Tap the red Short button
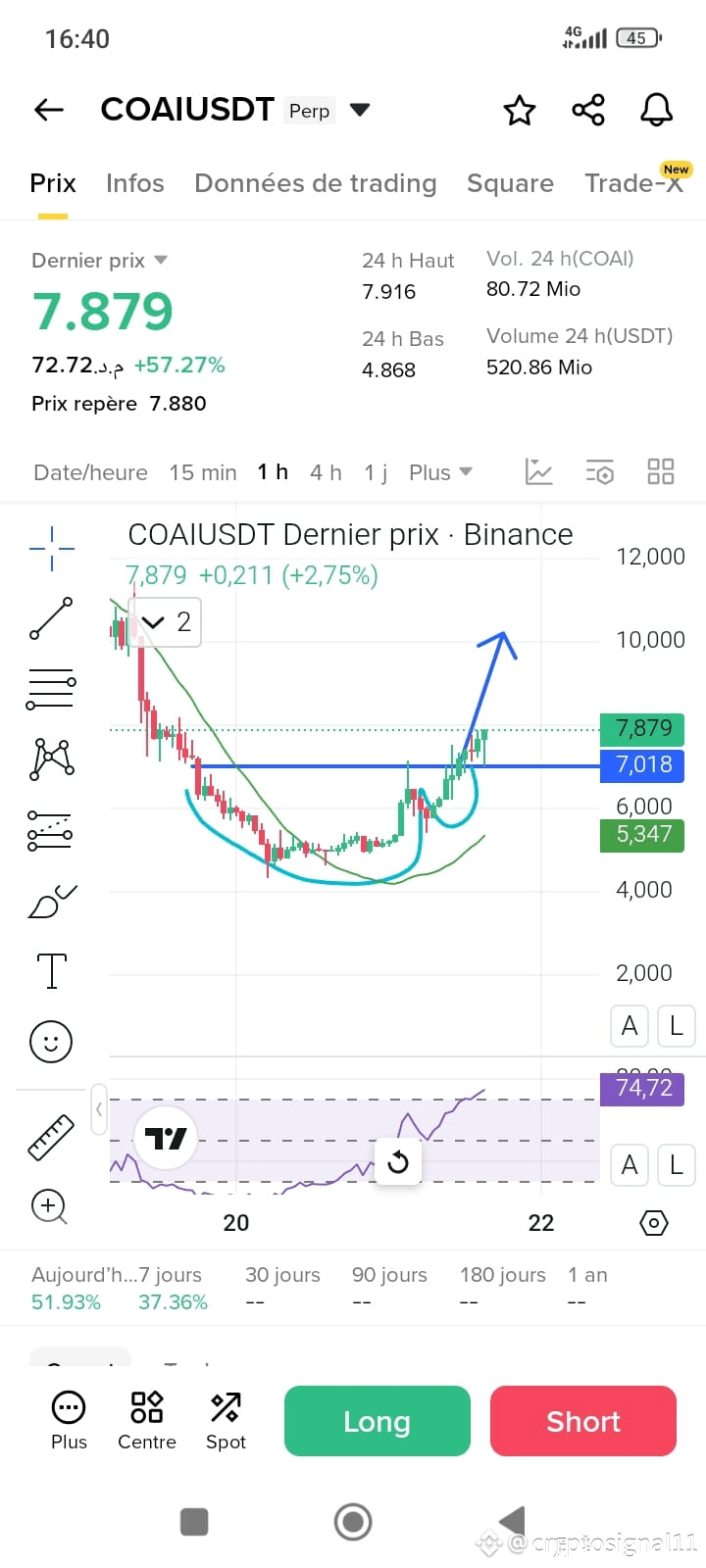706x1568 pixels. [x=583, y=1421]
